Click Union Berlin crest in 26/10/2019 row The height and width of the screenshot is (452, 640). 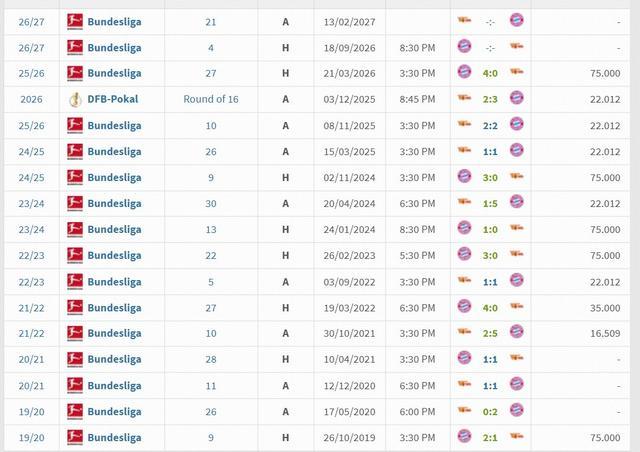click(516, 436)
